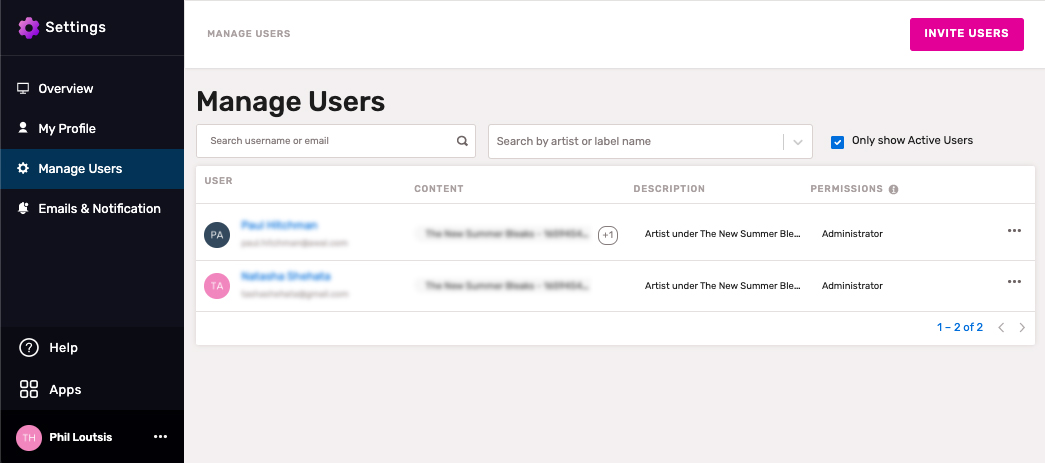This screenshot has height=463, width=1045.
Task: Open Phil Loutsis account options menu
Action: tap(160, 437)
